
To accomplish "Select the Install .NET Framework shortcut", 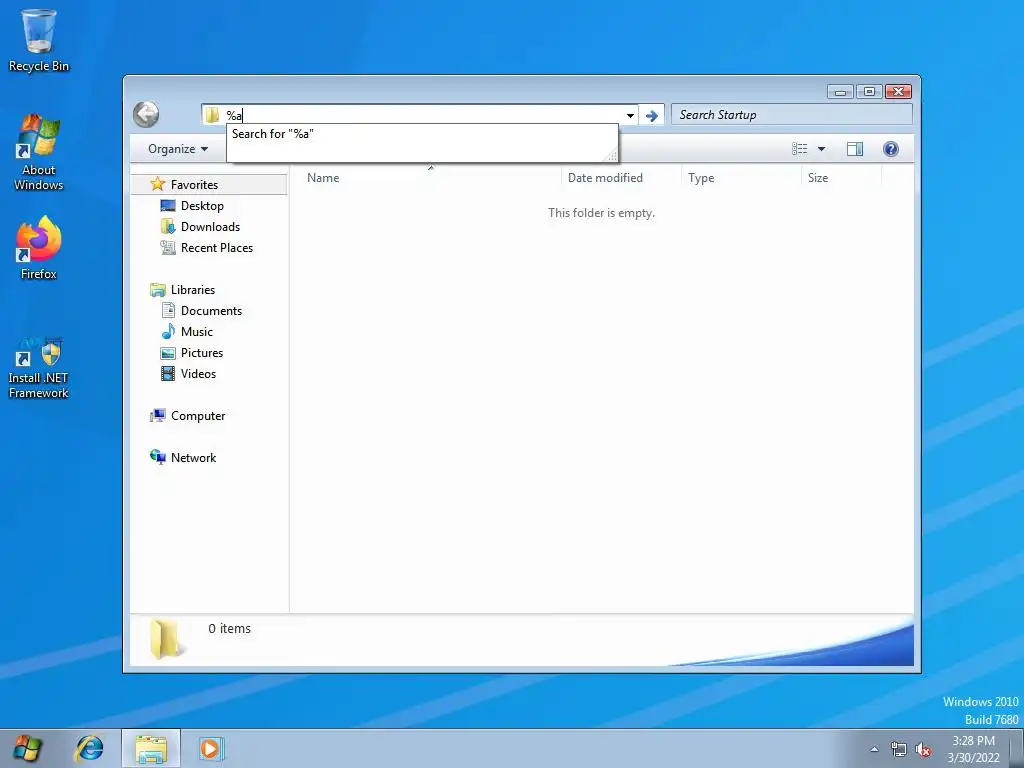I will coord(39,367).
